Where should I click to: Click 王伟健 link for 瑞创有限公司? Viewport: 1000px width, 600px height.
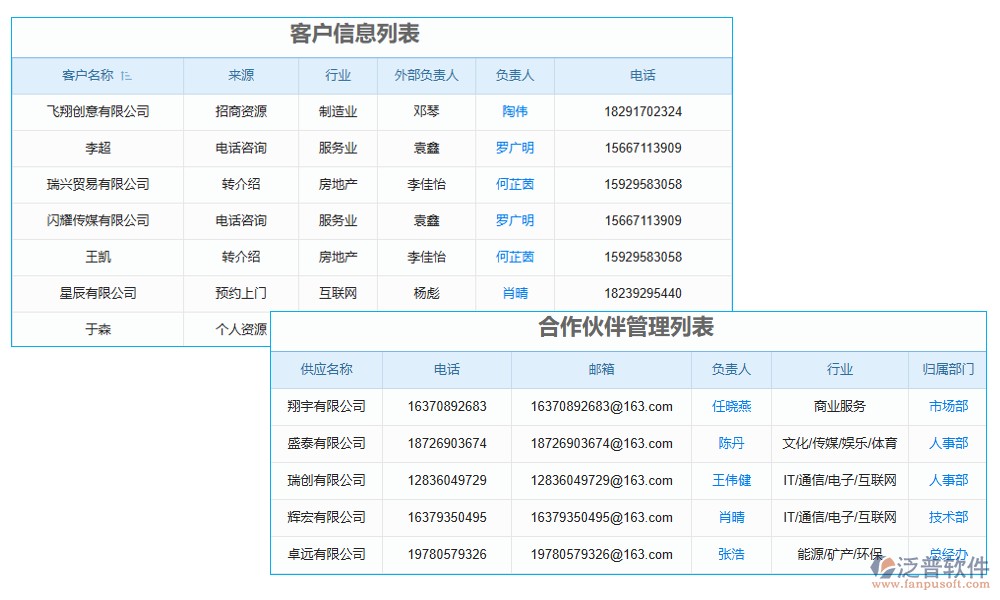(x=731, y=480)
